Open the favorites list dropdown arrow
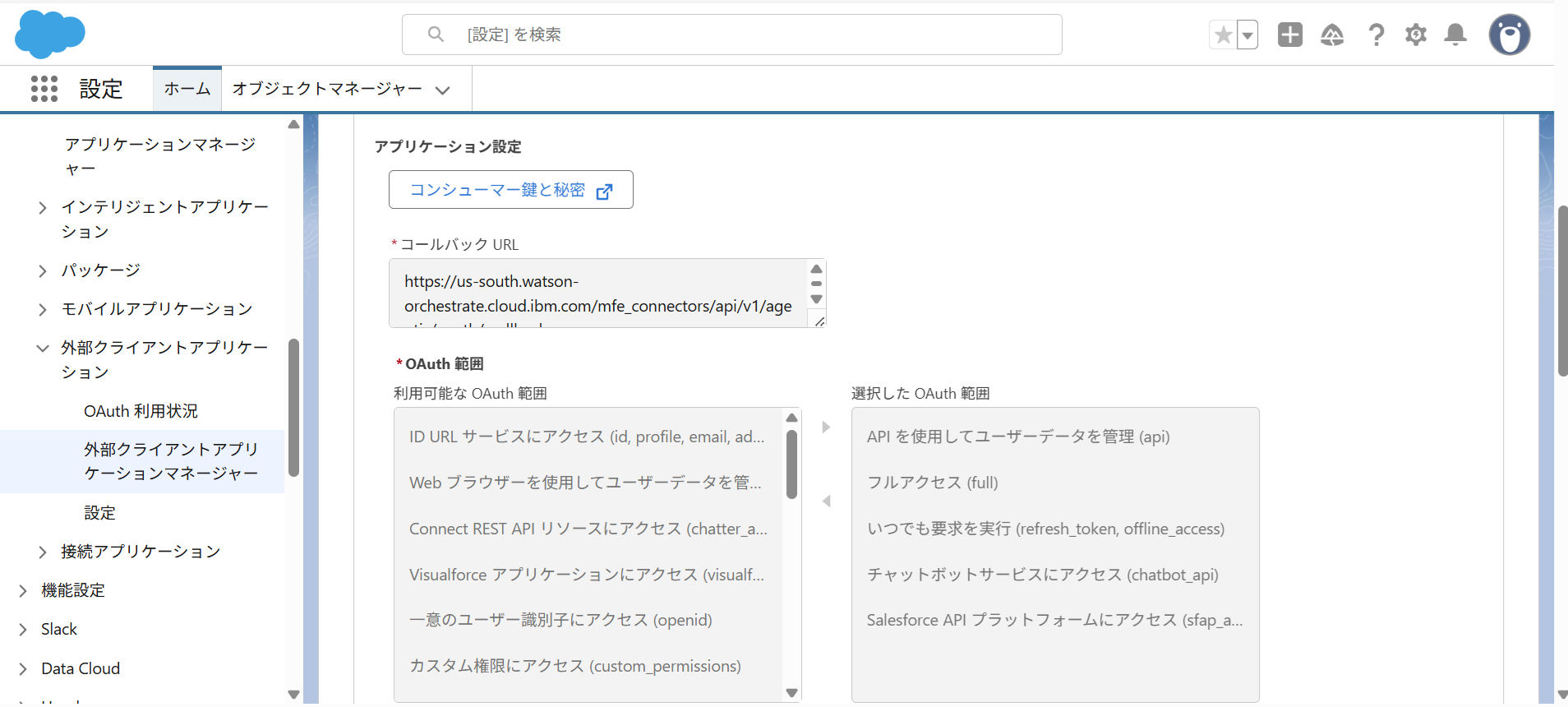This screenshot has width=1568, height=707. point(1247,35)
